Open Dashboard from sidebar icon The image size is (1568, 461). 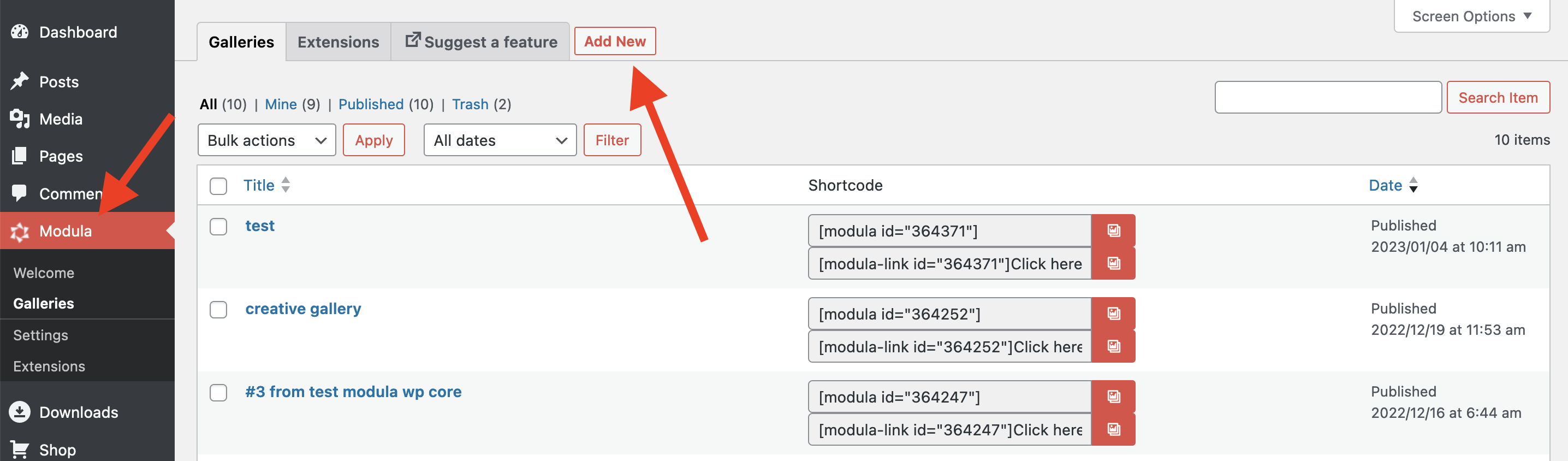point(20,32)
